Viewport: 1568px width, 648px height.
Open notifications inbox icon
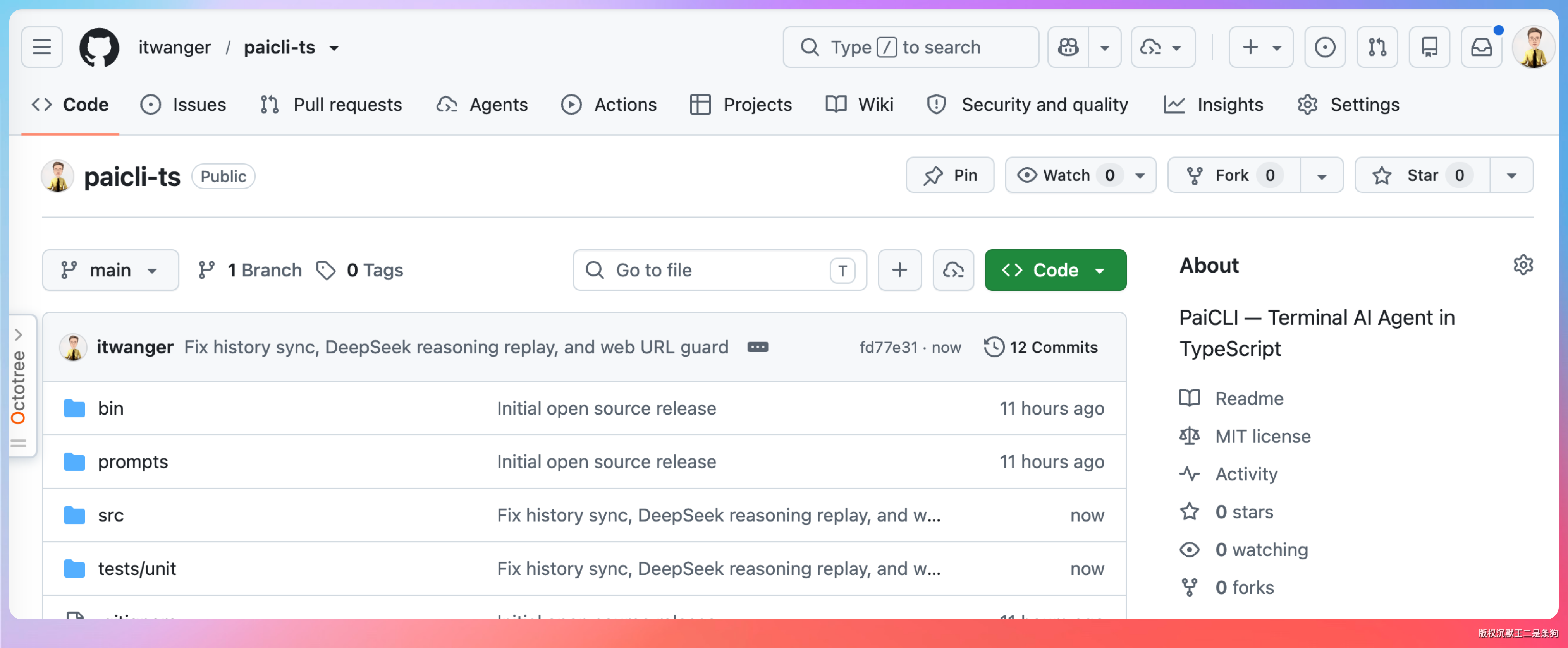click(1482, 47)
